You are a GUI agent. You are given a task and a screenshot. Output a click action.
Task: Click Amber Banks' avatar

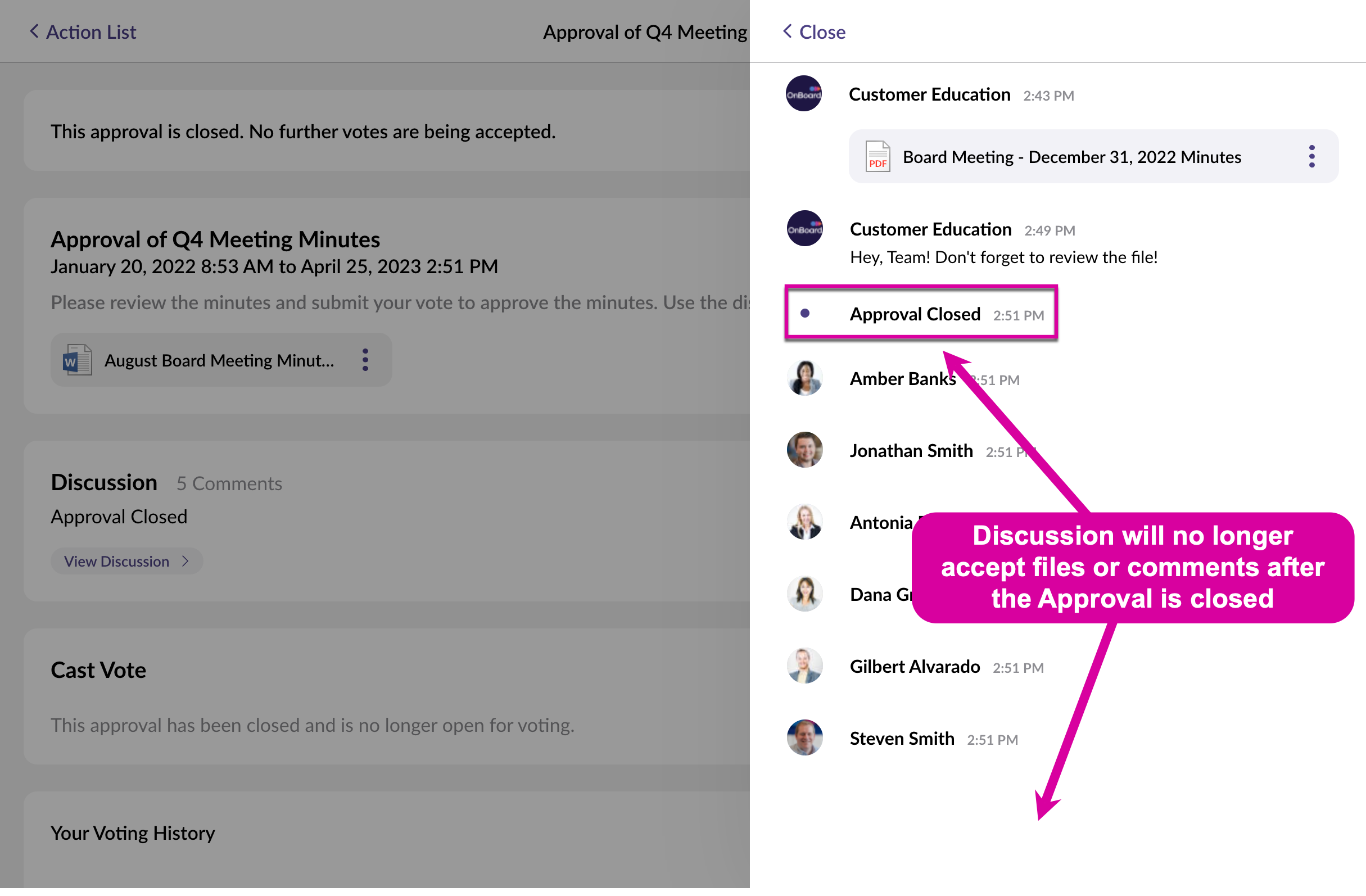click(804, 378)
